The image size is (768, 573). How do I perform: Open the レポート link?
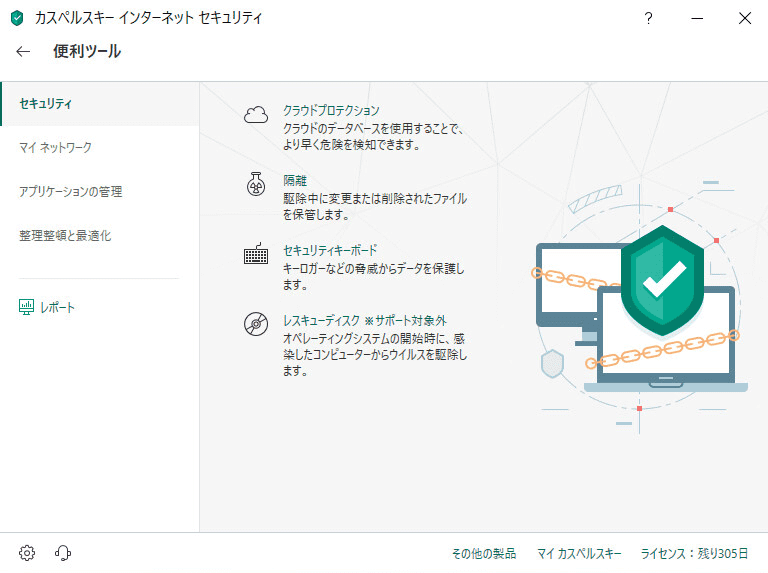tap(57, 308)
